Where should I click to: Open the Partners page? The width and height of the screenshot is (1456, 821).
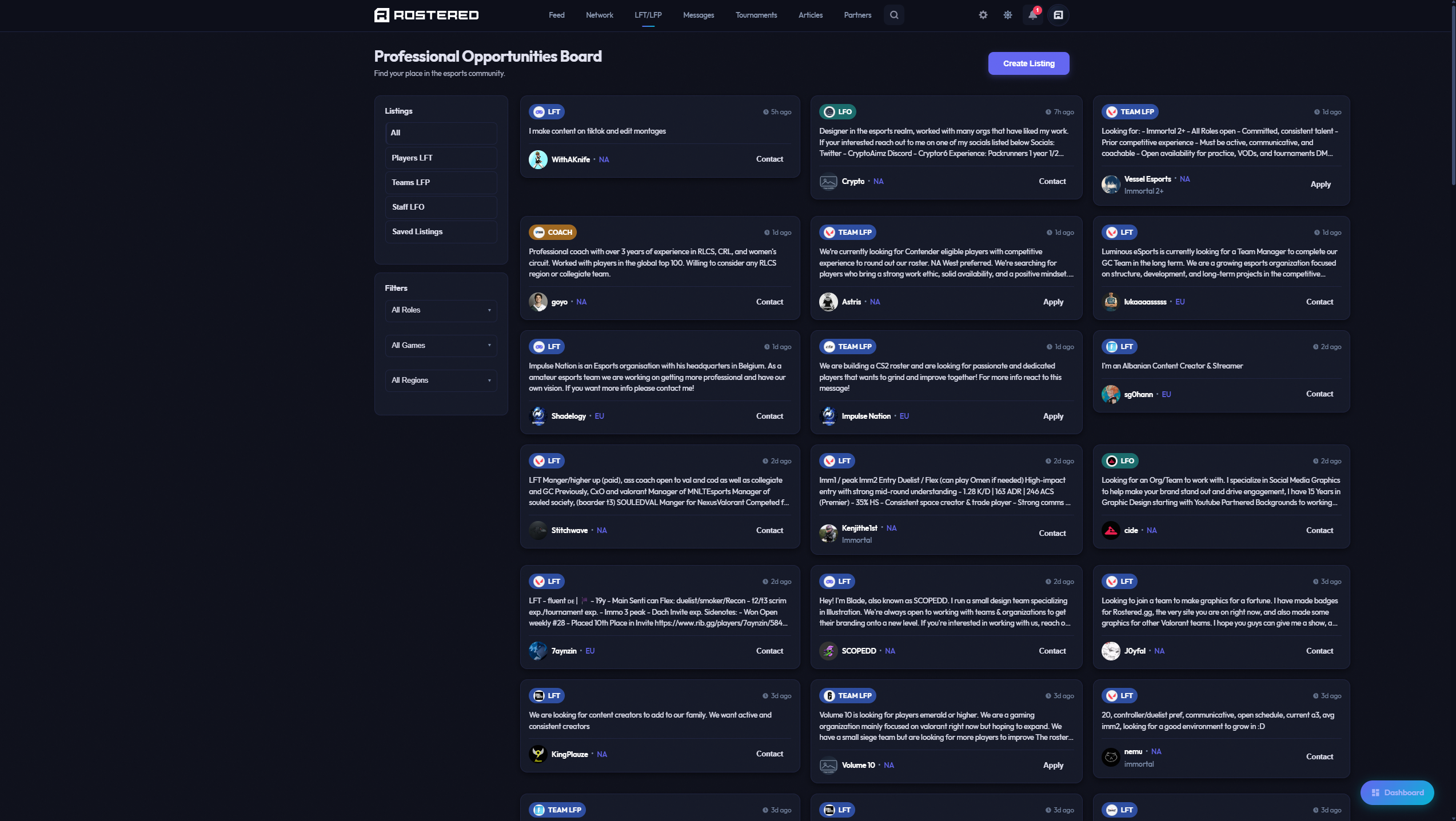(x=857, y=15)
